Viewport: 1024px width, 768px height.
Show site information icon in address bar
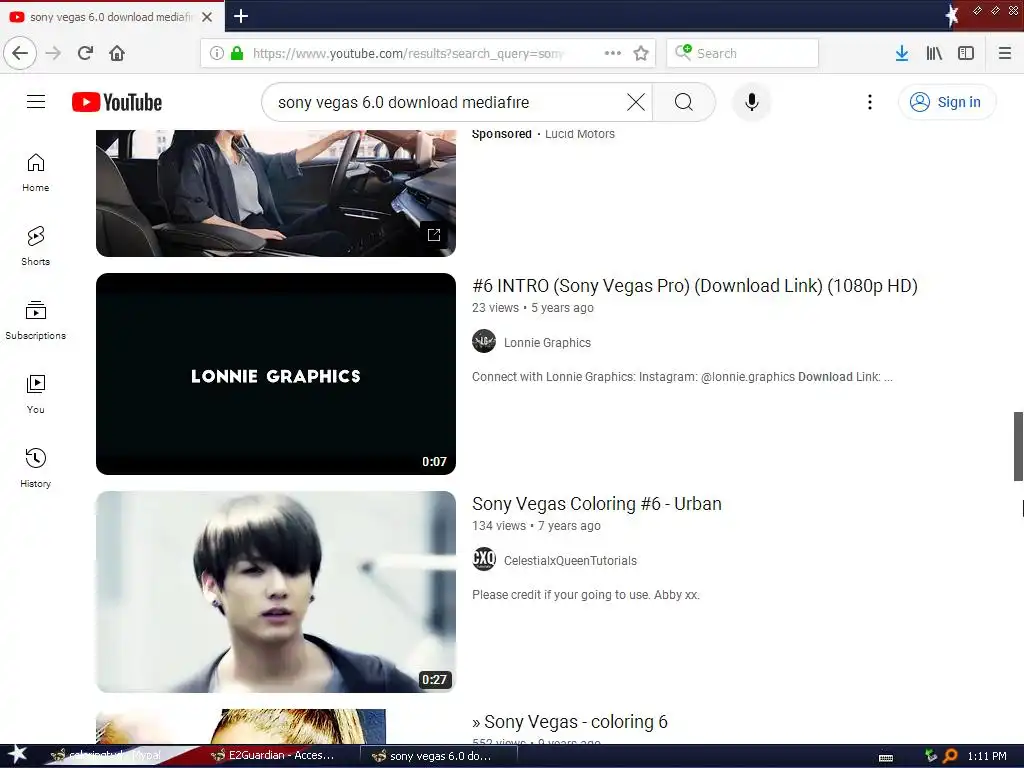click(x=217, y=53)
